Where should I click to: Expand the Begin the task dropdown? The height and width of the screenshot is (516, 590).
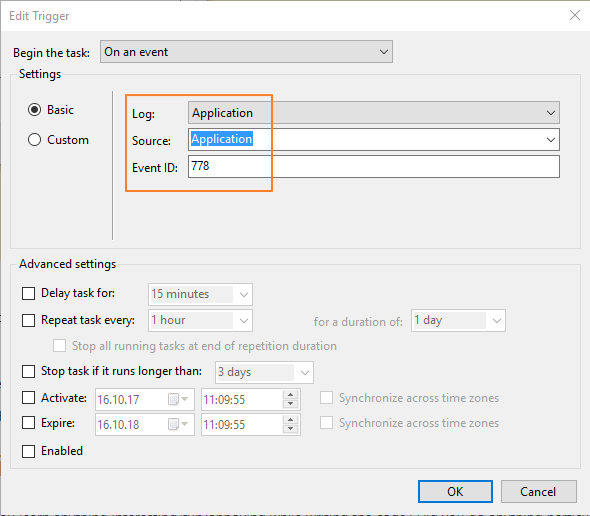click(x=246, y=52)
